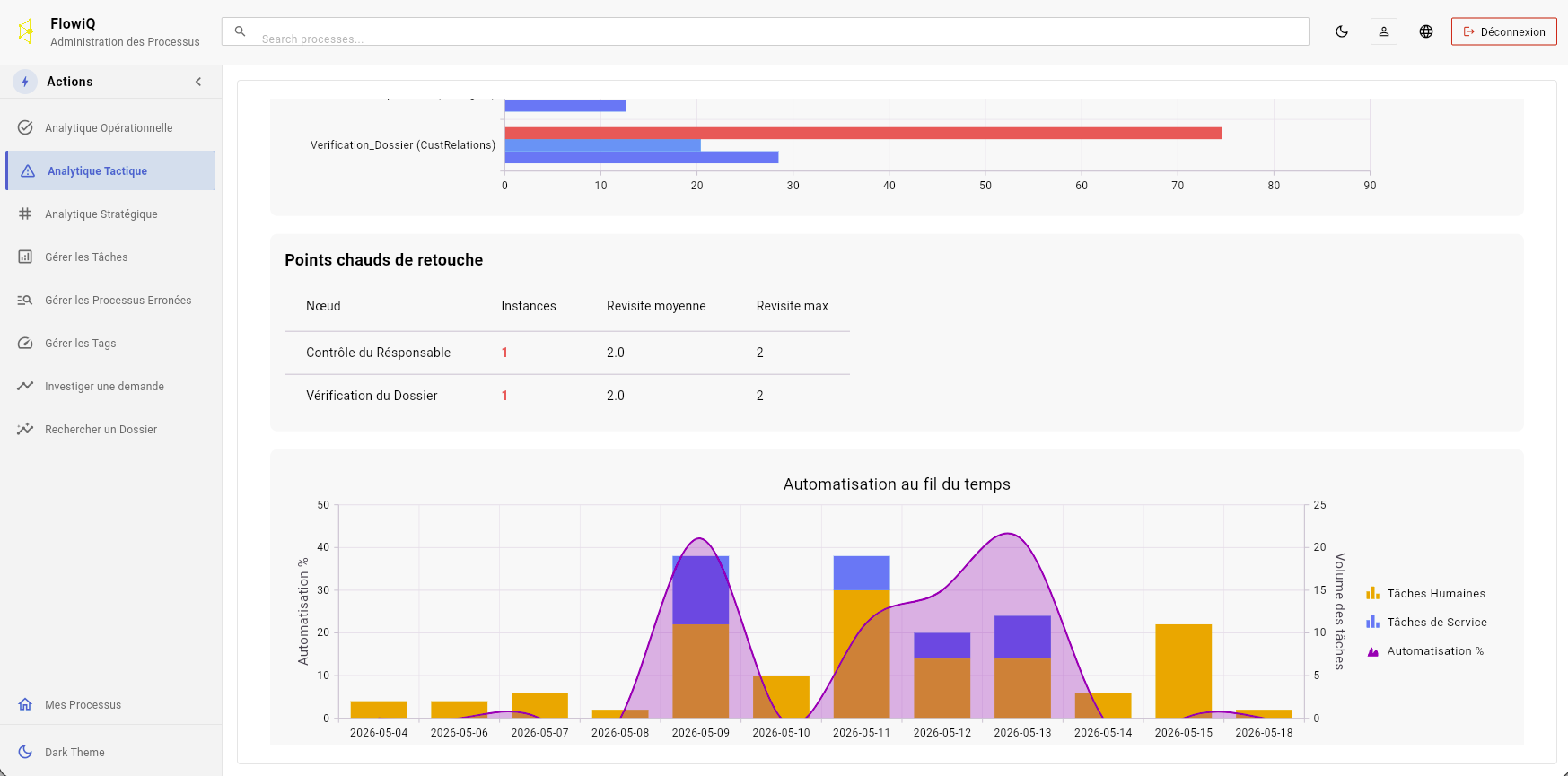1568x776 pixels.
Task: Click the FlowiQ logo icon
Action: 27,31
